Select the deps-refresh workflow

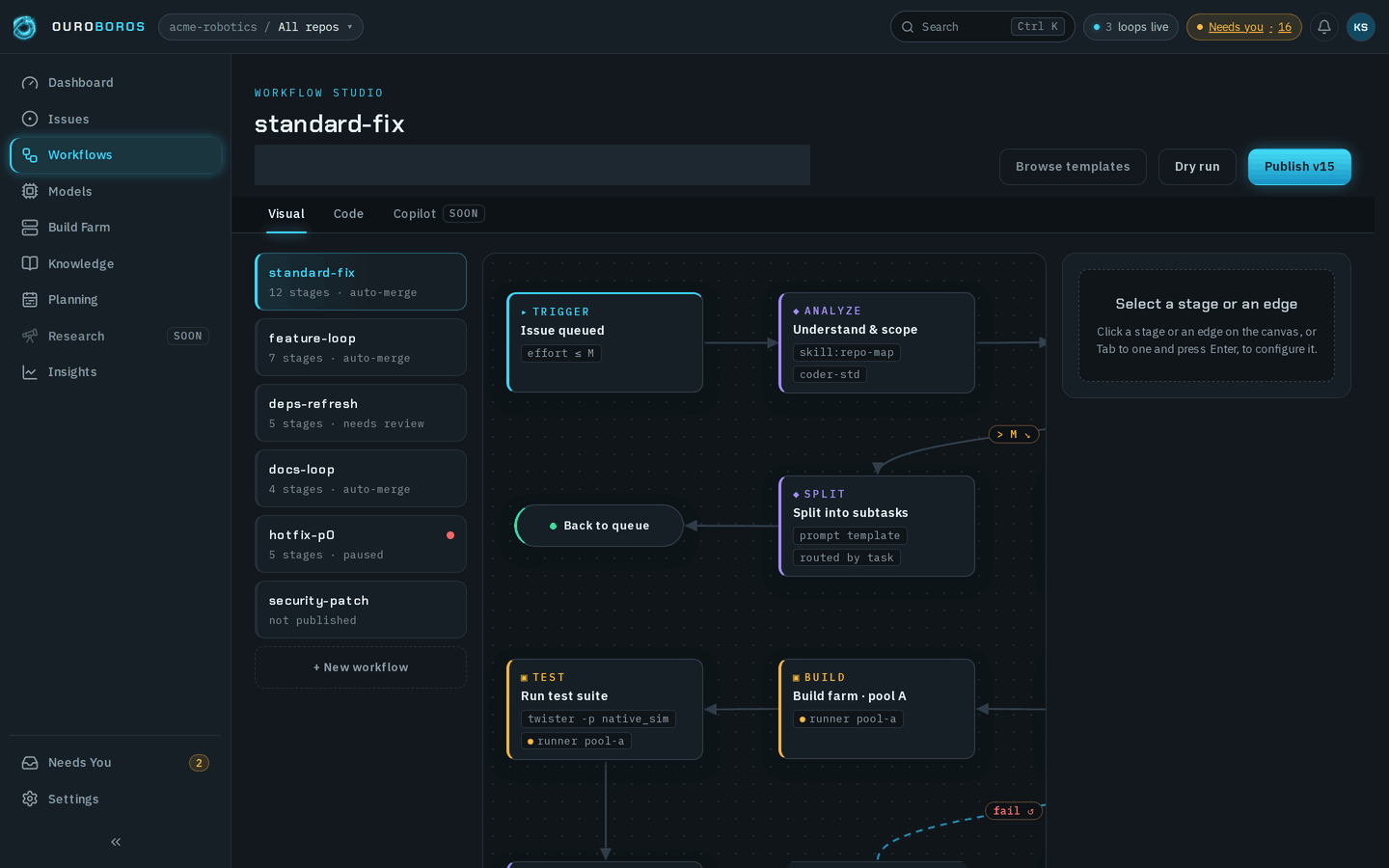pyautogui.click(x=361, y=413)
